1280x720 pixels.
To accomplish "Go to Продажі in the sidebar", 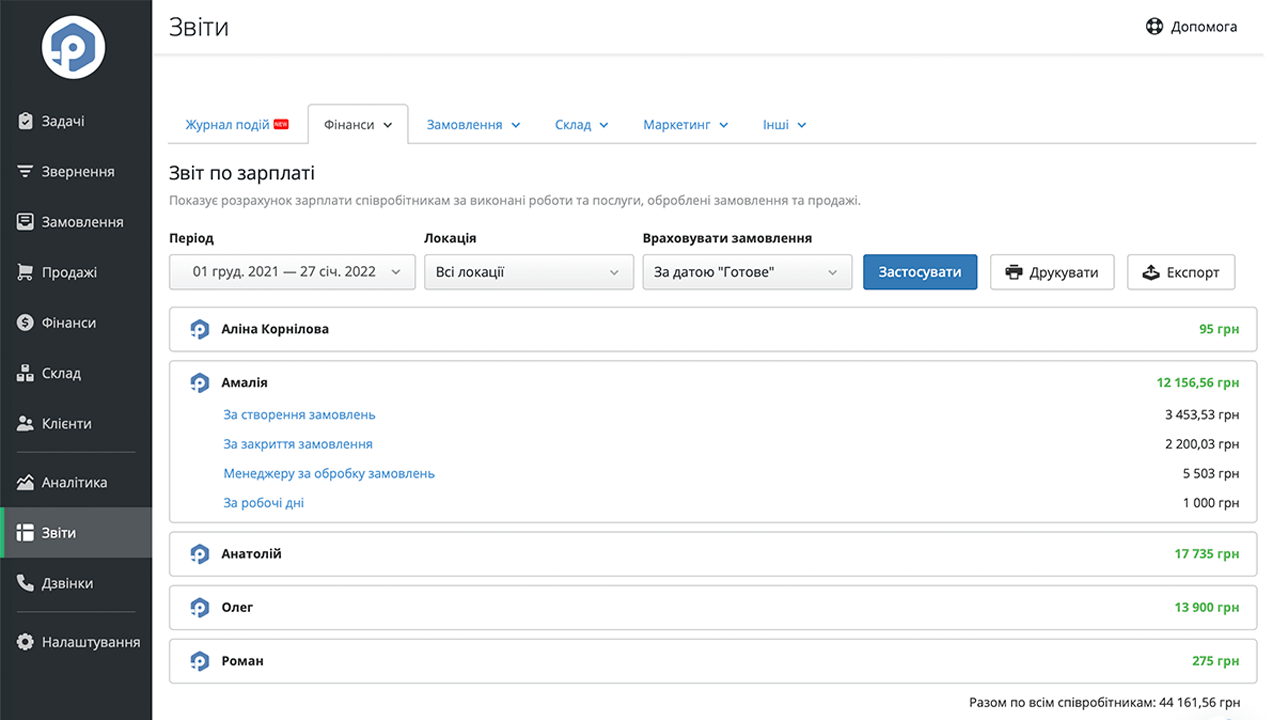I will [76, 272].
